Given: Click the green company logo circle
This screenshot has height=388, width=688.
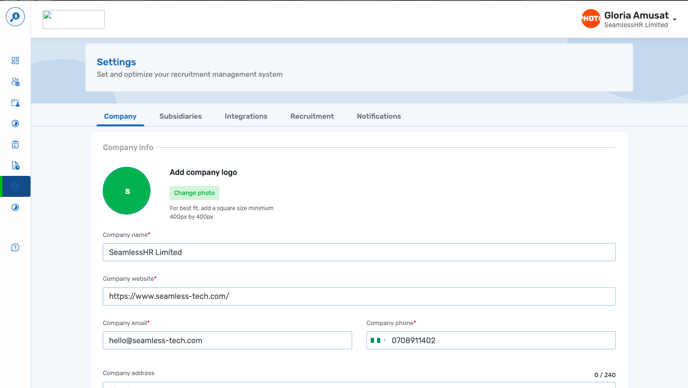Looking at the screenshot, I should pos(126,190).
